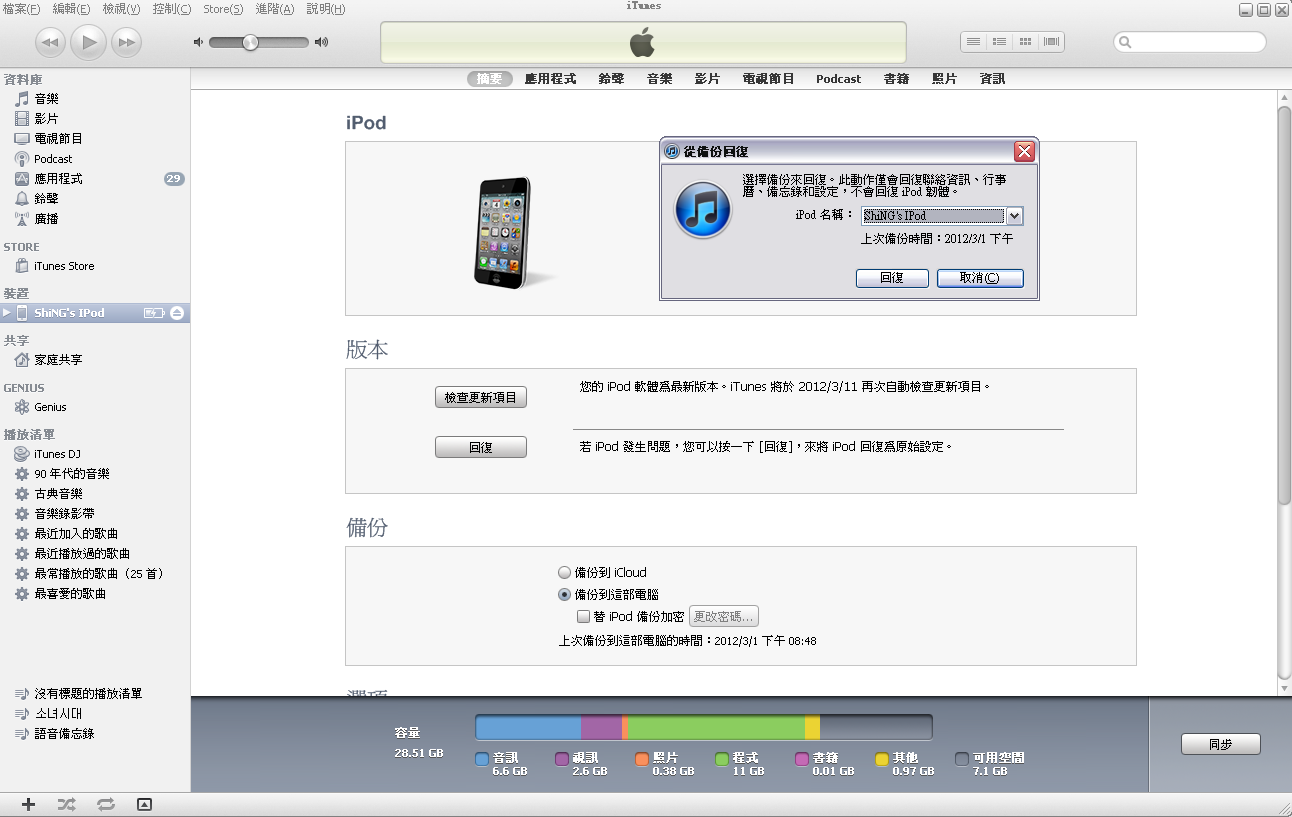Click 檢查更新項目 button
Viewport: 1292px width, 817px height.
tap(481, 398)
